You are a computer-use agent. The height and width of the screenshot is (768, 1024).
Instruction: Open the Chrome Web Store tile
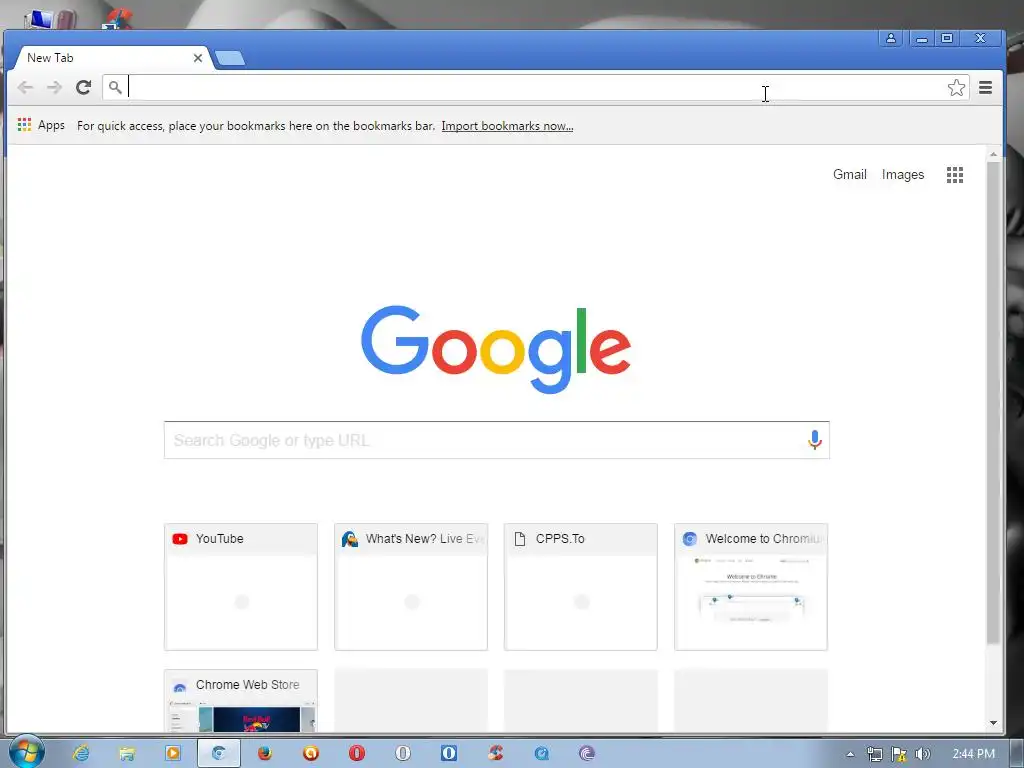pos(241,700)
